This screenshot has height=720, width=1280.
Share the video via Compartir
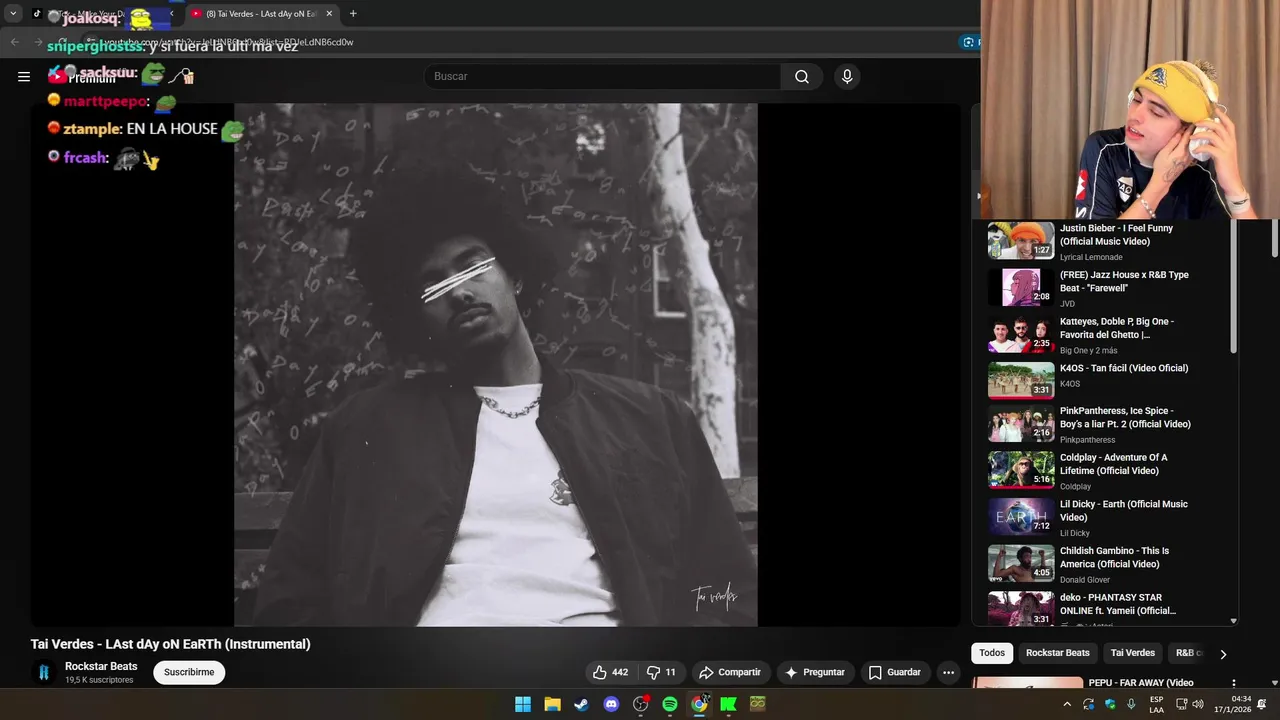(x=730, y=672)
